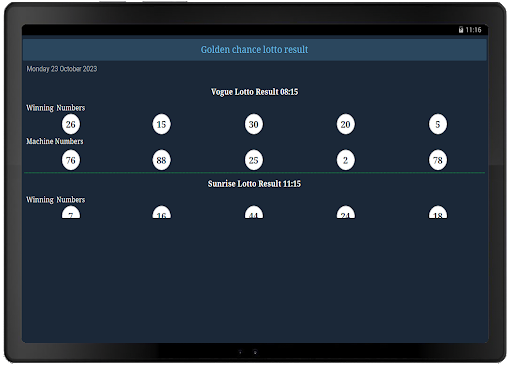Tap Vogue winning number ball 20
Viewport: 512px width, 369px height.
point(346,124)
